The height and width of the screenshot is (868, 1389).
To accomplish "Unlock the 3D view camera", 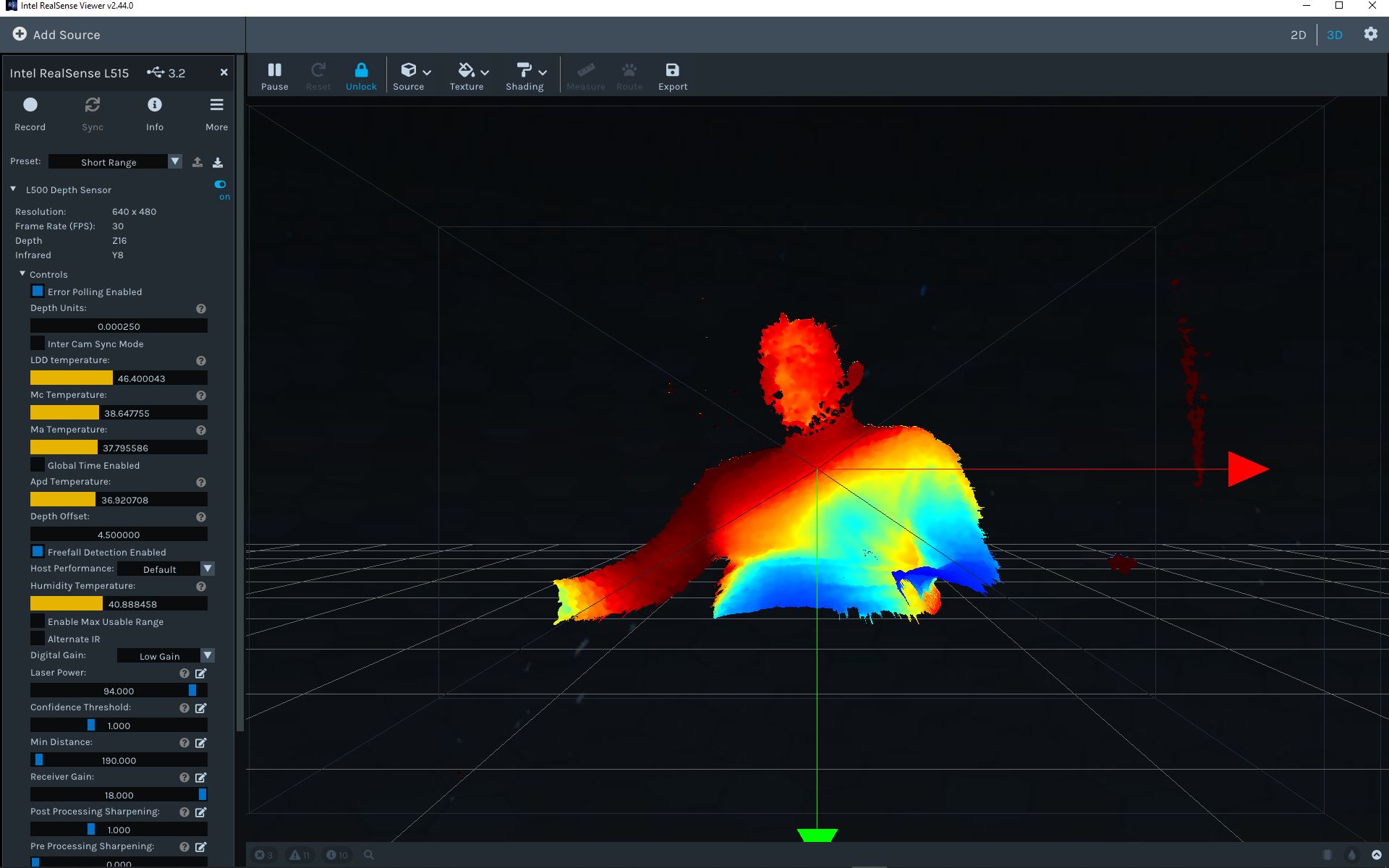I will (361, 75).
